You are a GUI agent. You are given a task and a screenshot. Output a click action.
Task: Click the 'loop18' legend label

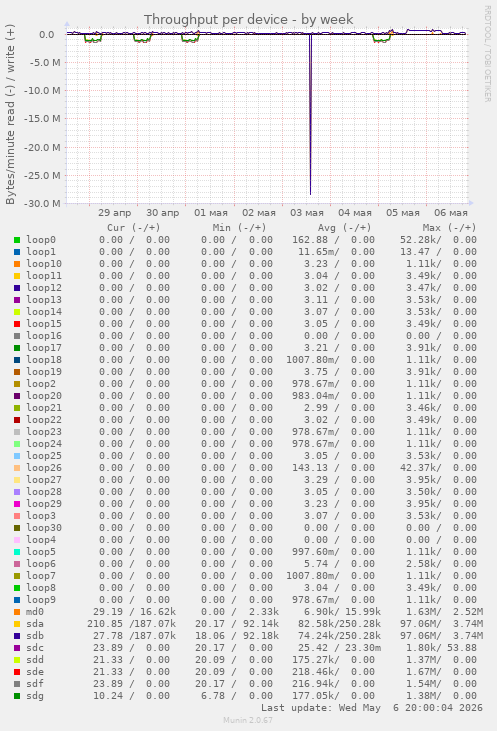[x=44, y=360]
